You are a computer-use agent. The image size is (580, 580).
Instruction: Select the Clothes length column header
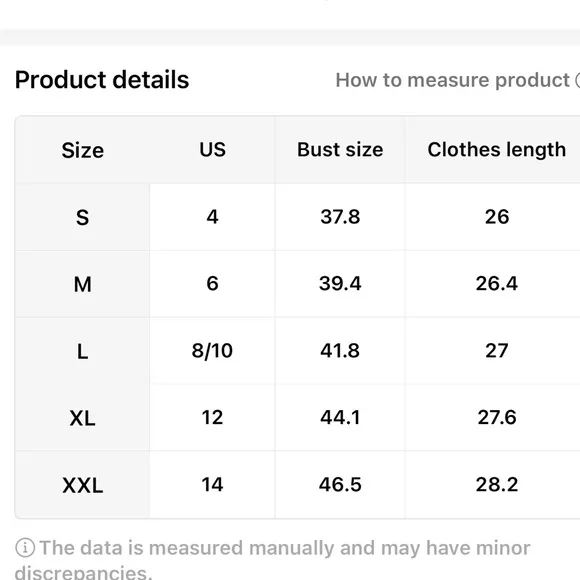click(x=496, y=150)
